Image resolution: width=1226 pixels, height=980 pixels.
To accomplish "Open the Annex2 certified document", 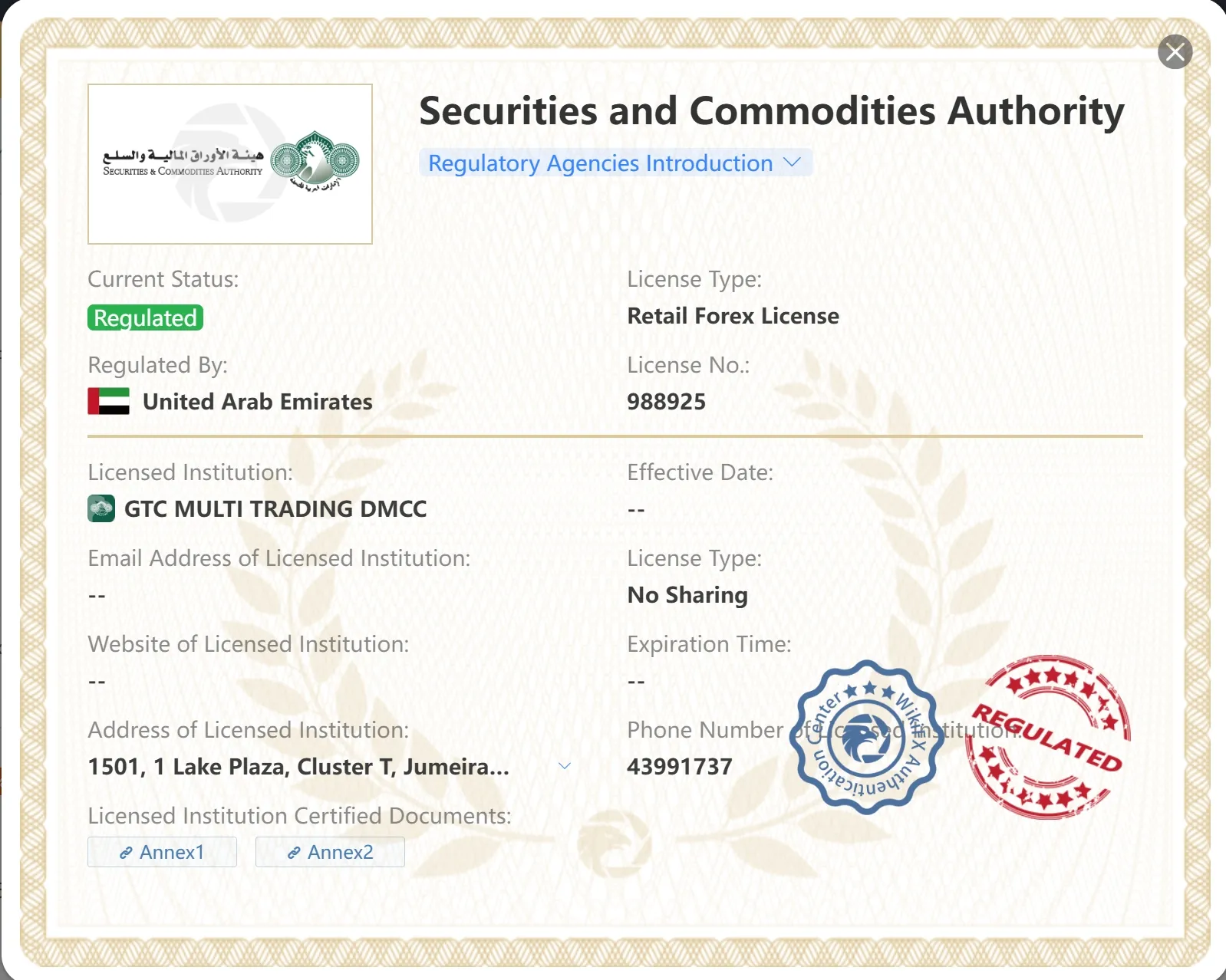I will 330,852.
